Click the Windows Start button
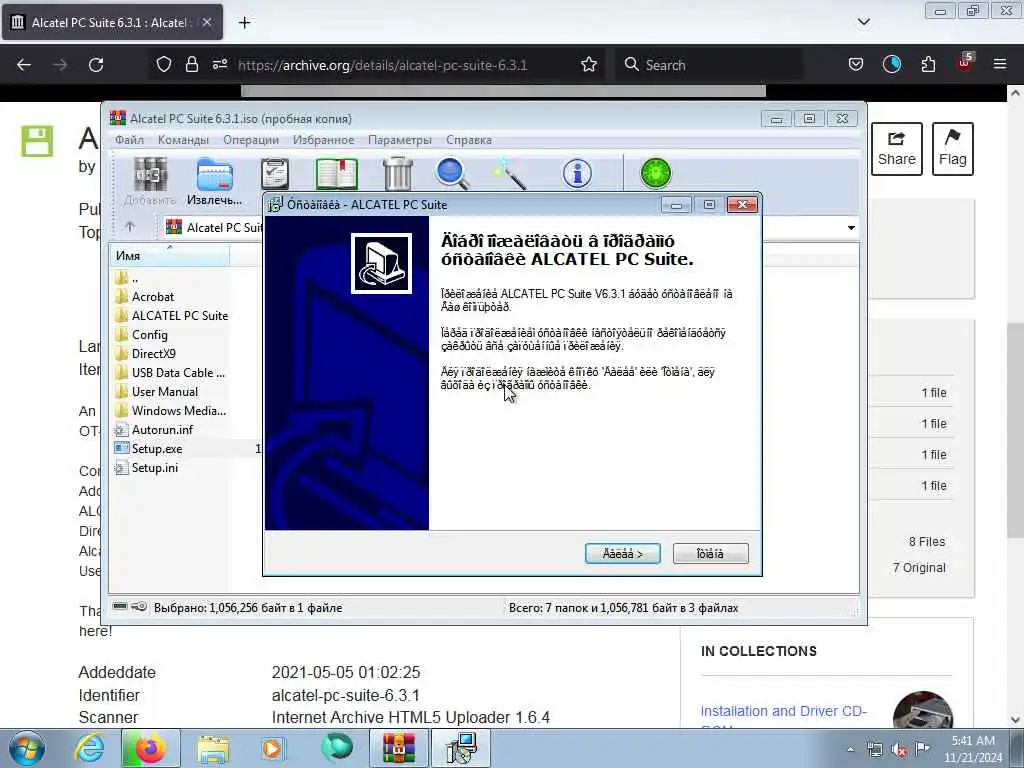 pos(26,748)
